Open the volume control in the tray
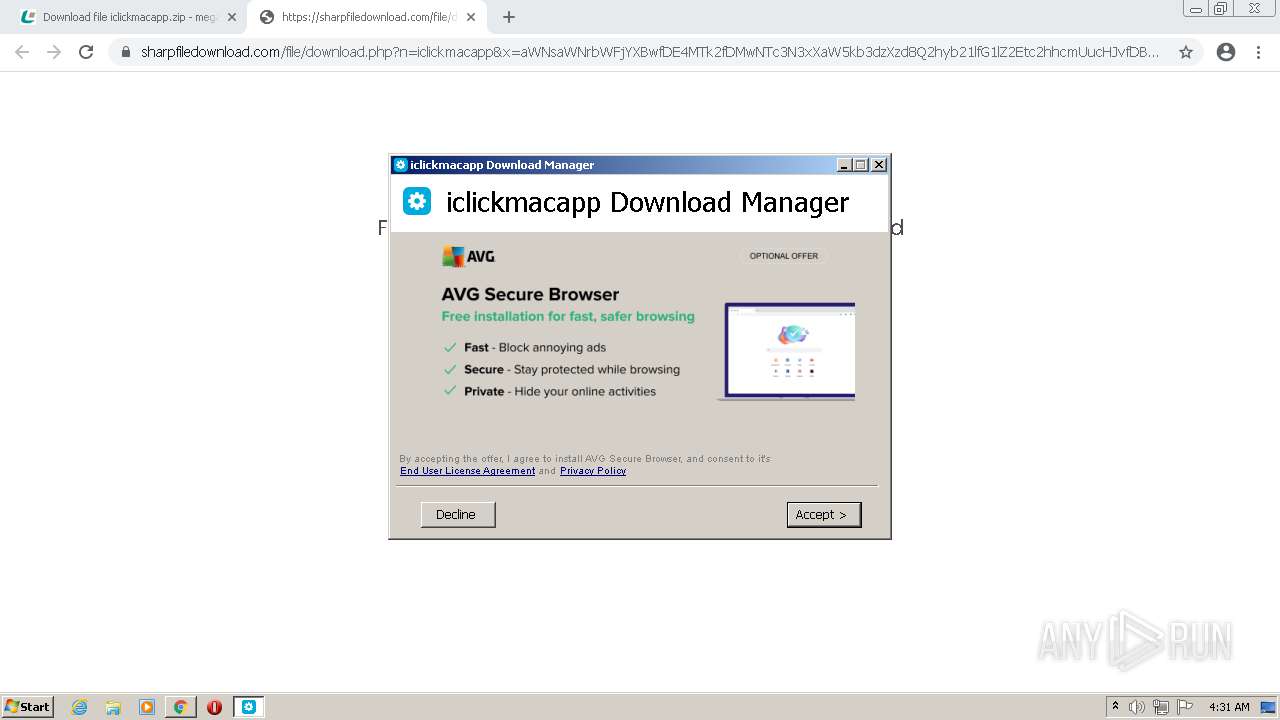The width and height of the screenshot is (1280, 720). (x=1137, y=707)
